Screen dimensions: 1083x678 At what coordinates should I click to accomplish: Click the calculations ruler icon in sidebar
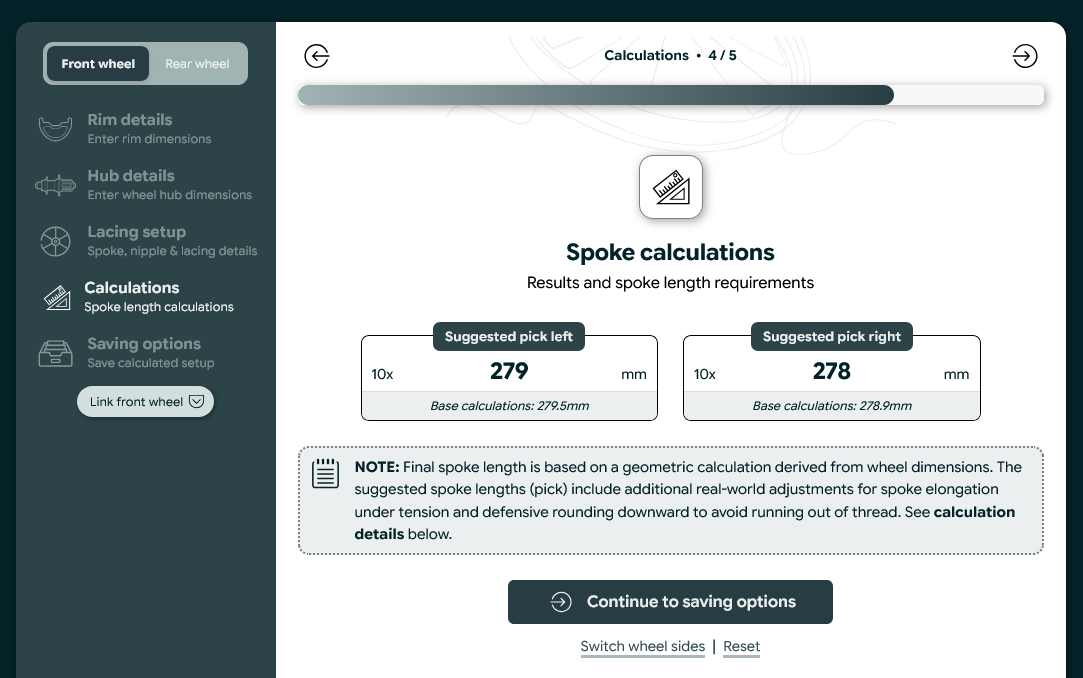tap(56, 297)
